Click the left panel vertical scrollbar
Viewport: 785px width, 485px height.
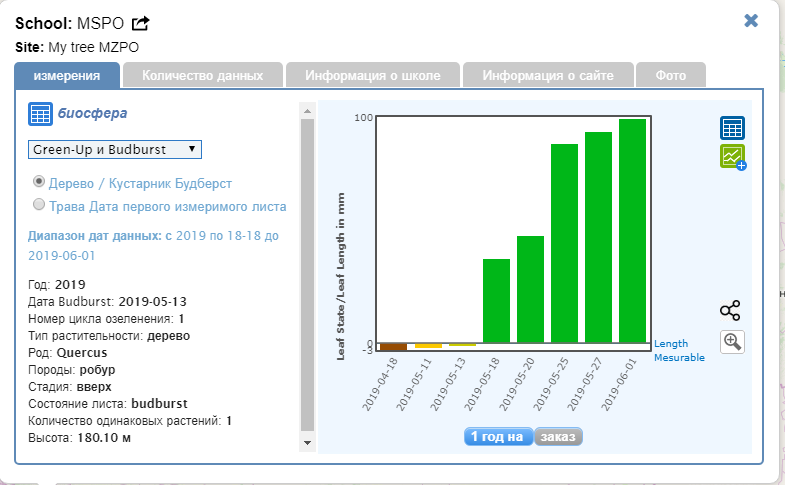(x=307, y=270)
